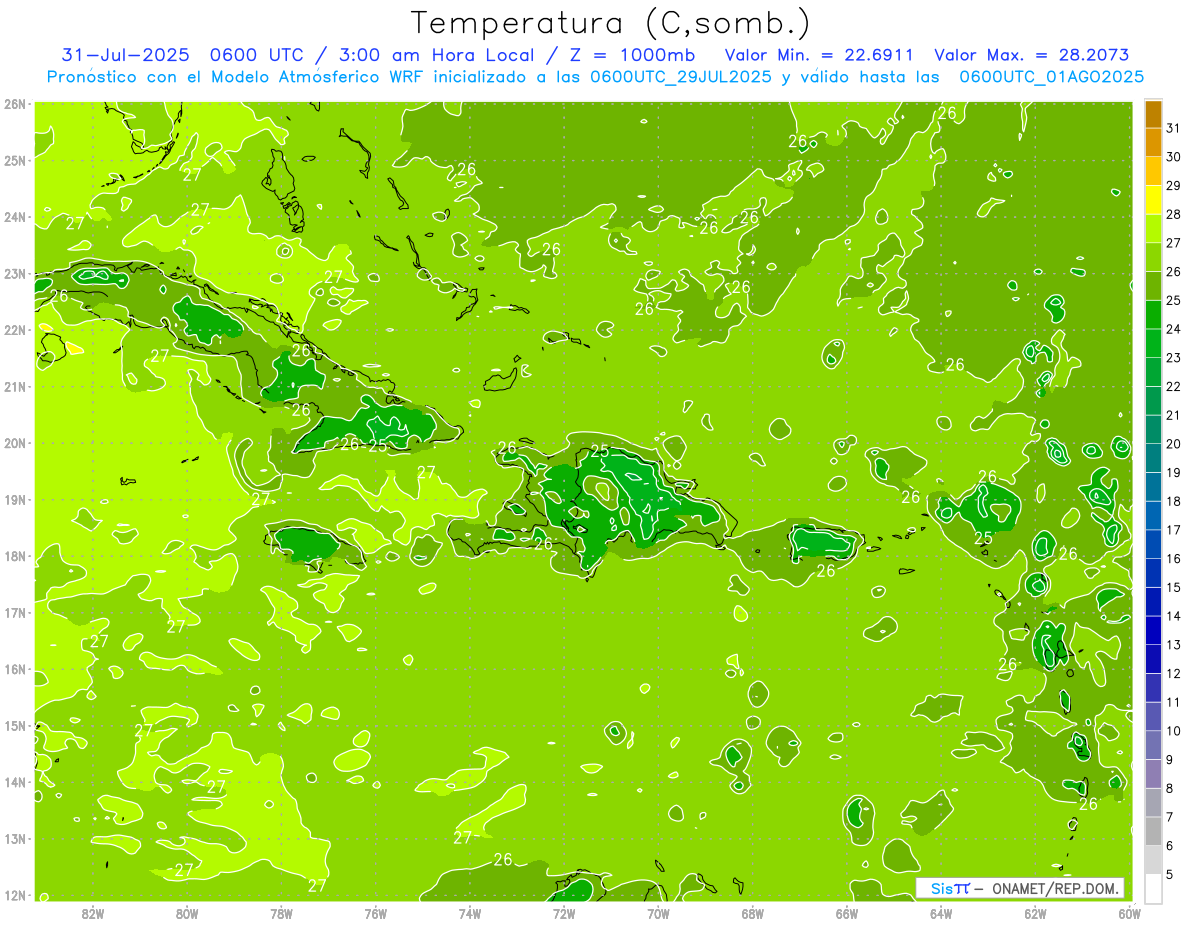Click the 74W longitude axis label
Screen dimensions: 1200x927
pos(469,912)
